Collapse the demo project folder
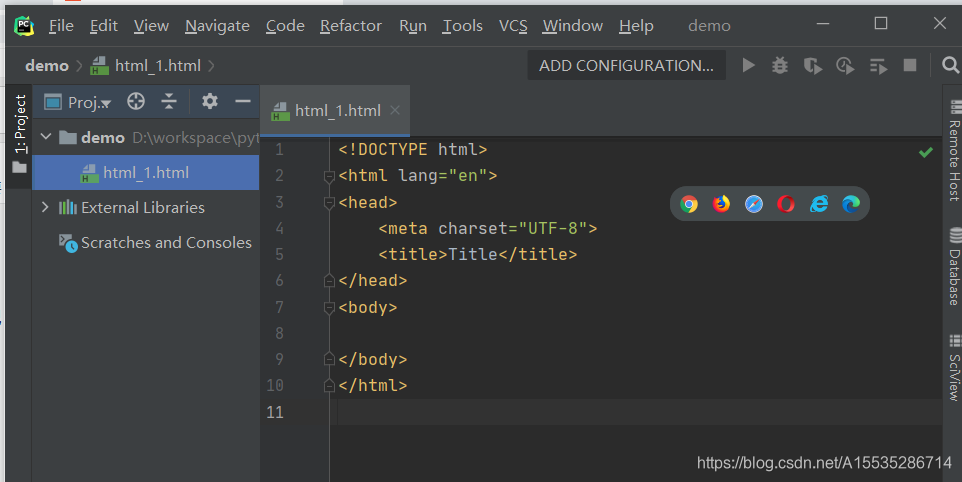The image size is (962, 482). (46, 137)
